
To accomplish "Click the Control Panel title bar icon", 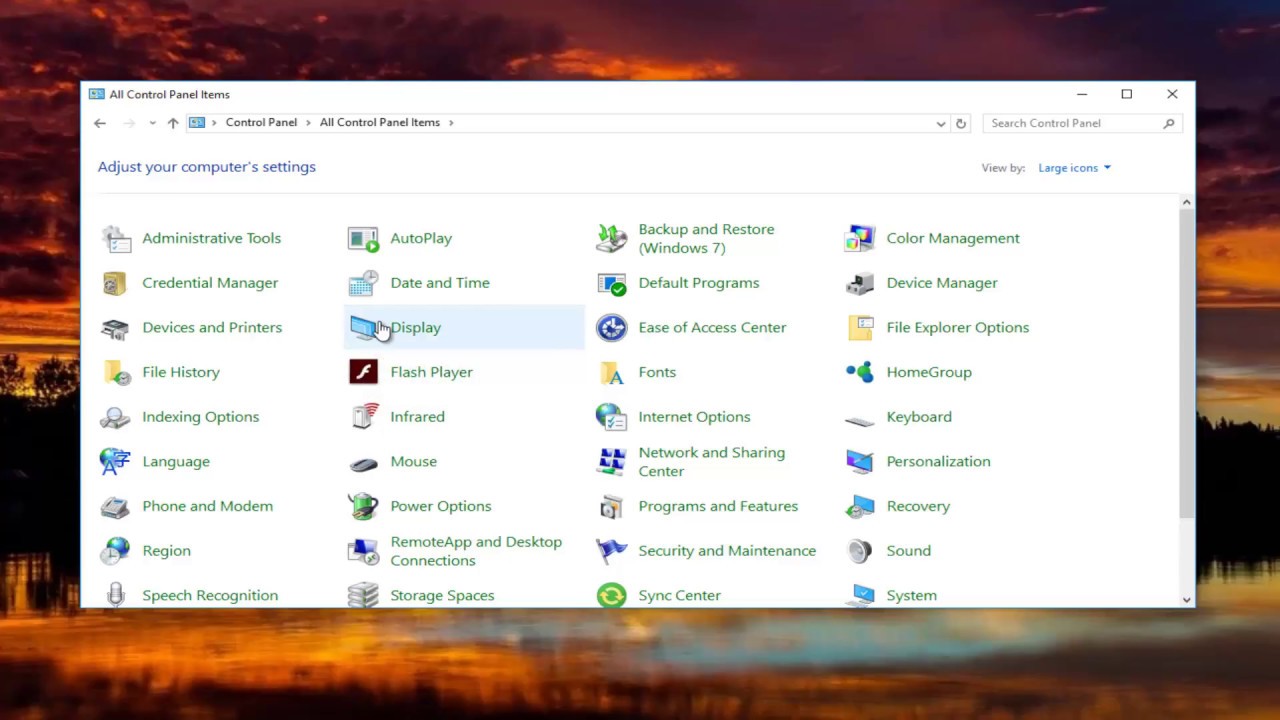I will point(96,94).
